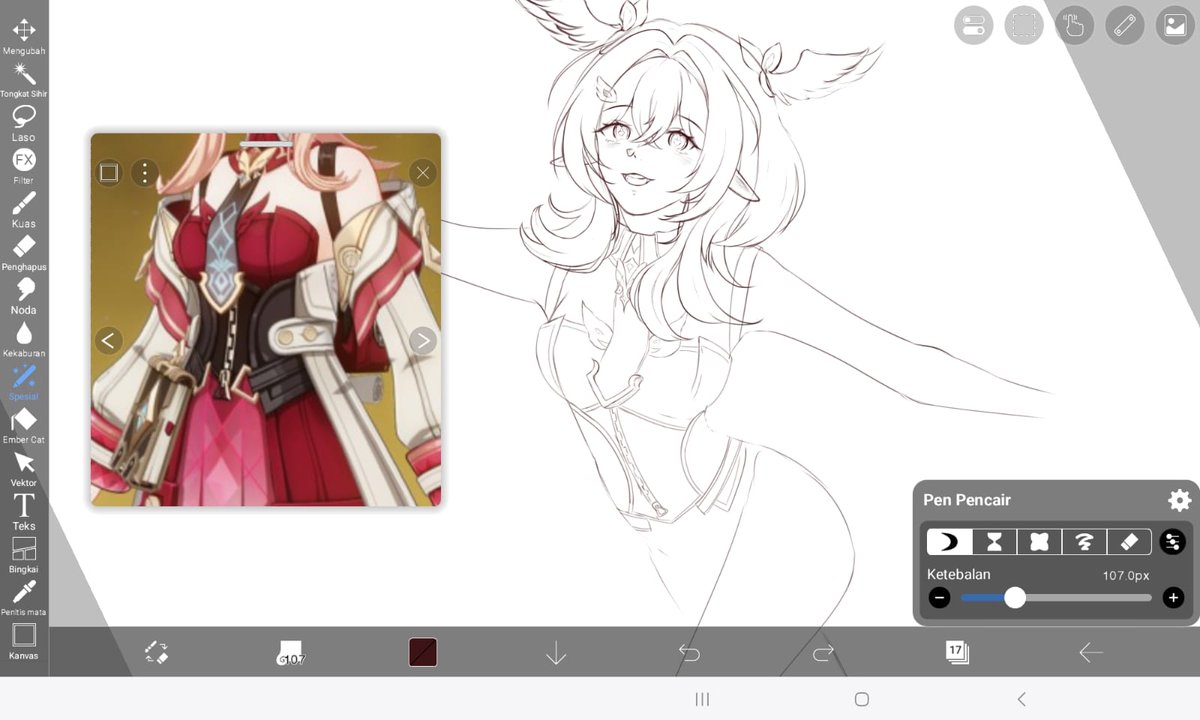
Task: Select the hourglass pen mode
Action: pyautogui.click(x=994, y=542)
